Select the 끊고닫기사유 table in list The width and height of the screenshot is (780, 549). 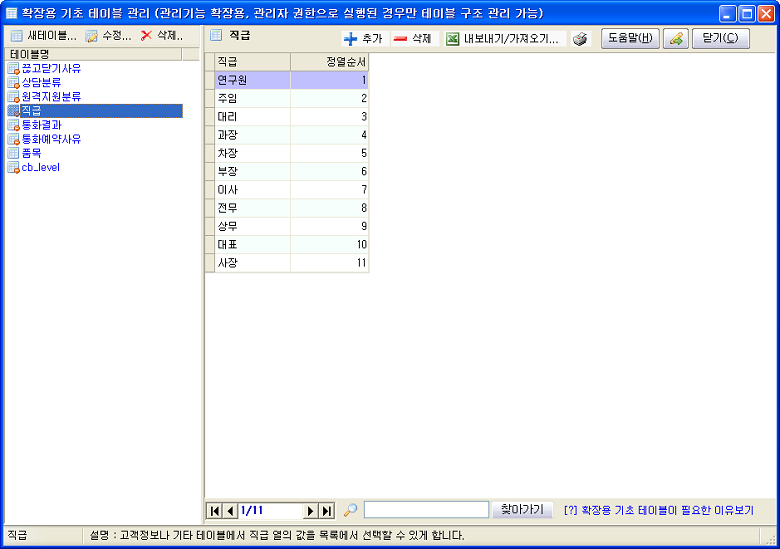[x=51, y=68]
